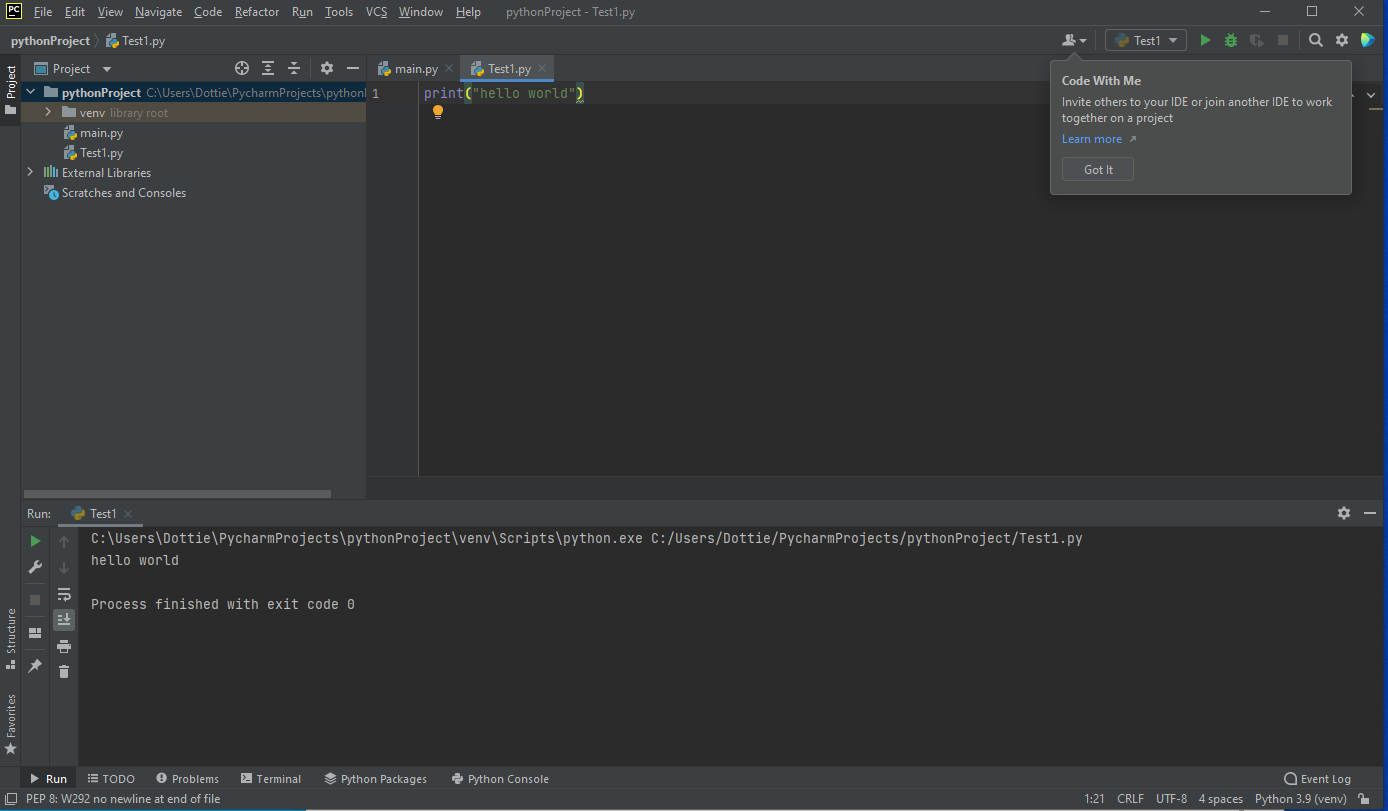The height and width of the screenshot is (811, 1388).
Task: Click the Run panel stop square icon
Action: coord(35,599)
